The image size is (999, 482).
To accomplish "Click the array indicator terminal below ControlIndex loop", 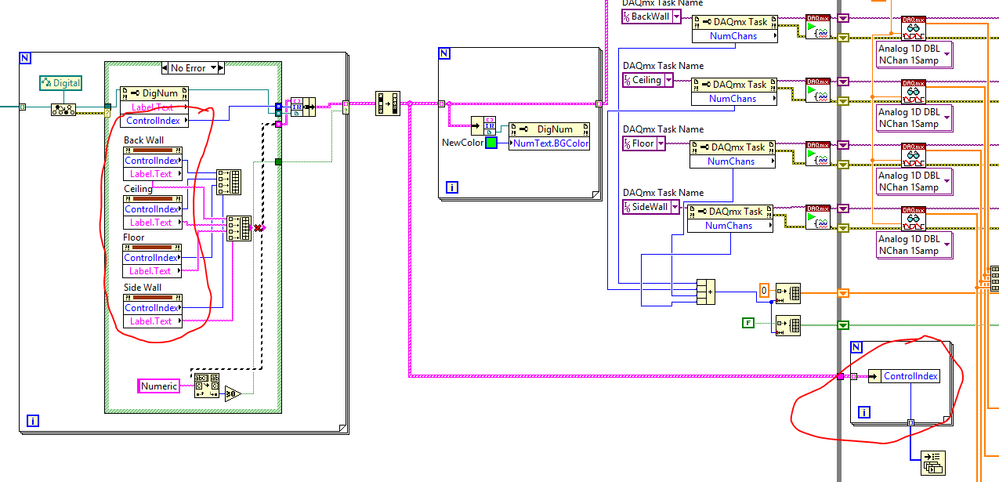I will tap(934, 461).
